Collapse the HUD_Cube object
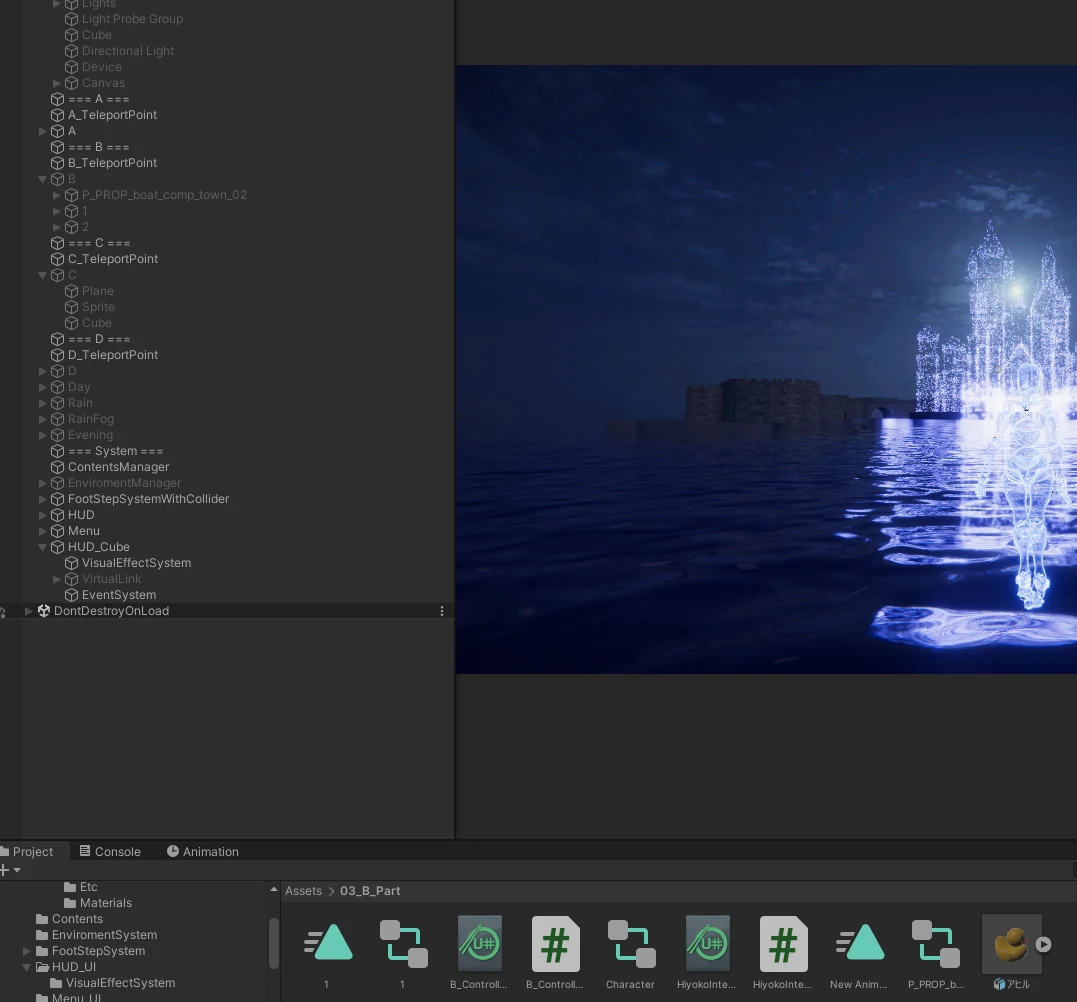 click(43, 547)
